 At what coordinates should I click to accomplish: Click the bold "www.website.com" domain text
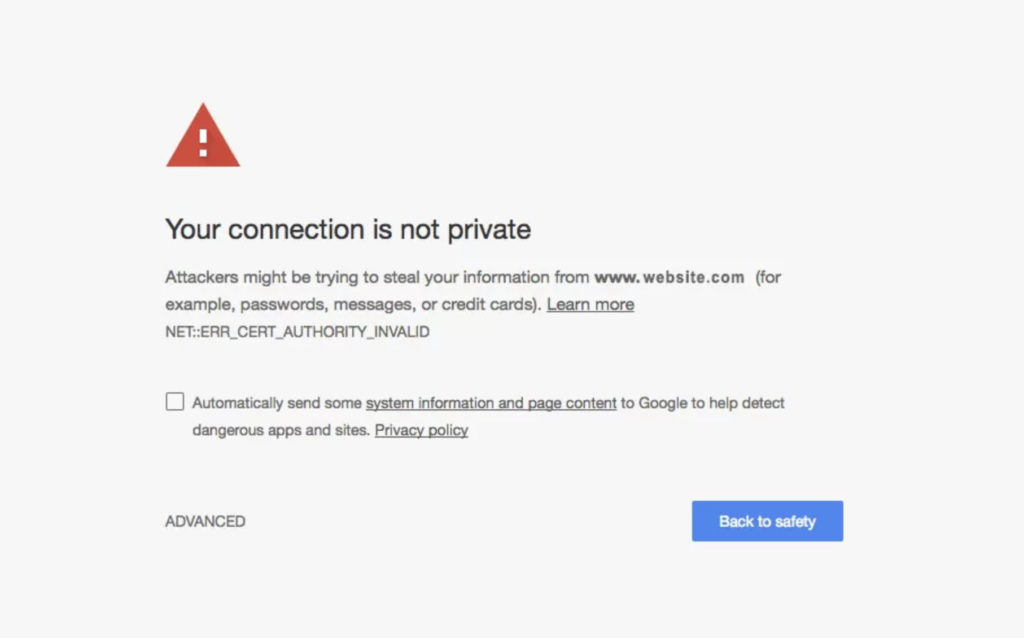point(668,277)
